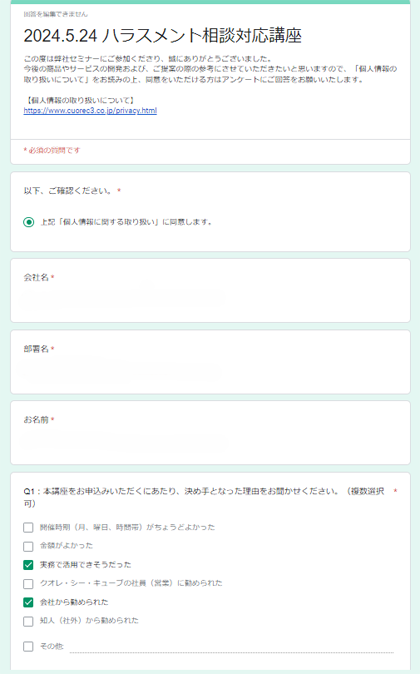This screenshot has width=420, height=674.
Task: Click the 【個人情報の取り扱いについて】 label
Action: point(80,100)
